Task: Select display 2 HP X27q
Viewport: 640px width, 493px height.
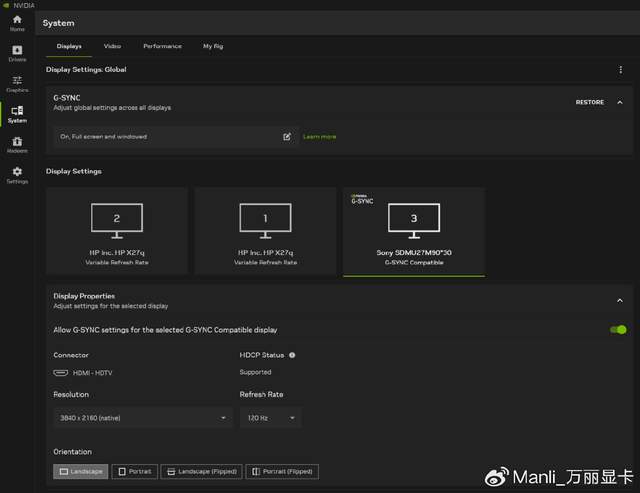Action: 117,232
